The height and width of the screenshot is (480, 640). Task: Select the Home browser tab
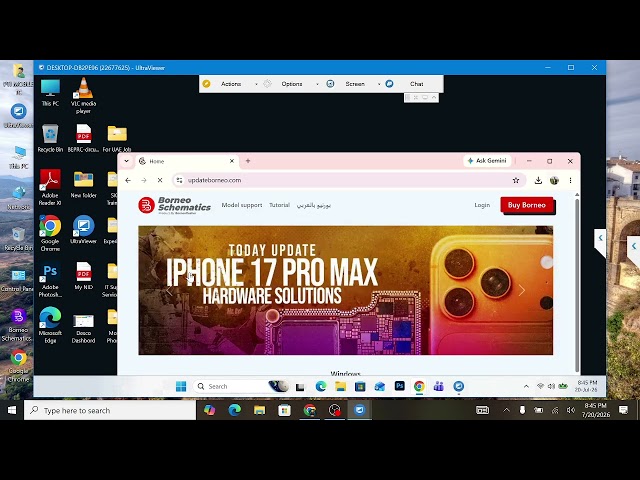coord(188,161)
